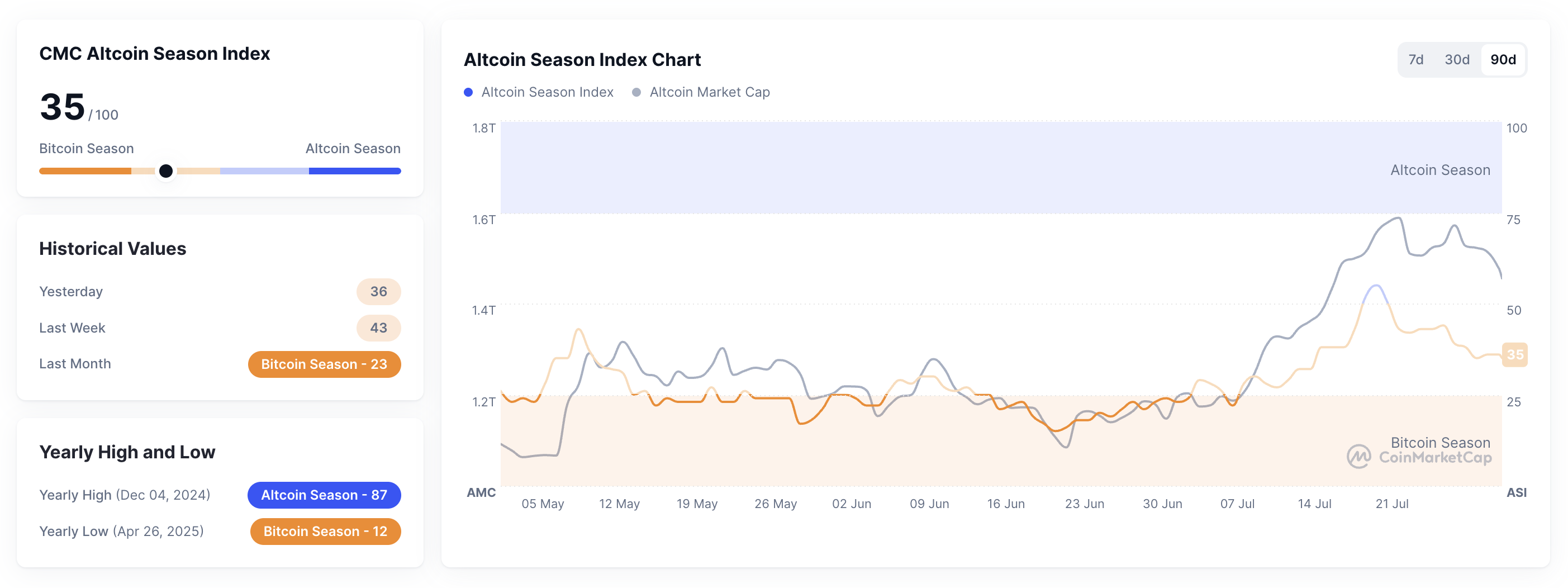This screenshot has width=1568, height=588.
Task: Click the 21 Jul date axis label
Action: pyautogui.click(x=1391, y=504)
